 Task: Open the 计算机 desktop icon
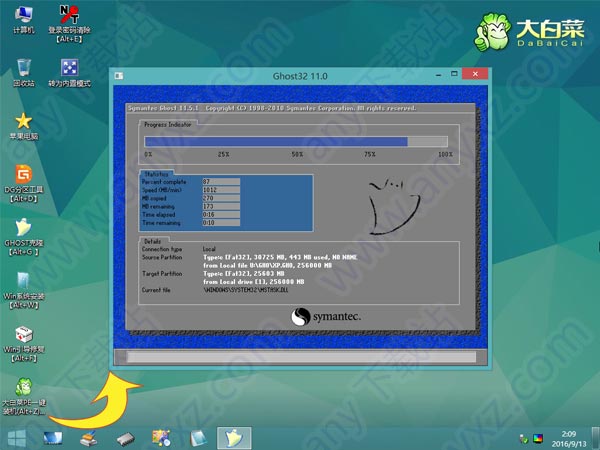[x=24, y=20]
